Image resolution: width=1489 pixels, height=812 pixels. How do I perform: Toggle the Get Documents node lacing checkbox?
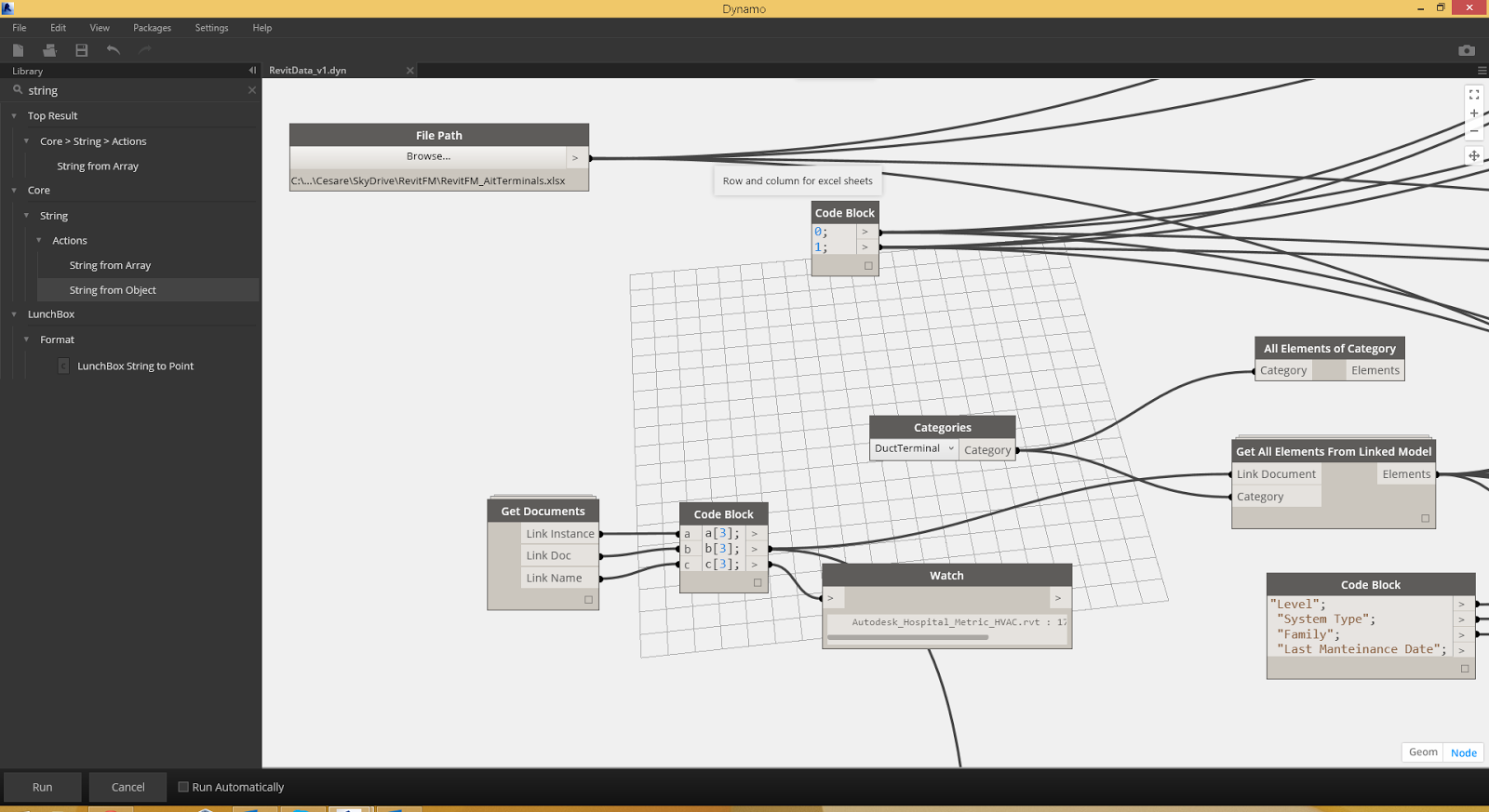588,600
